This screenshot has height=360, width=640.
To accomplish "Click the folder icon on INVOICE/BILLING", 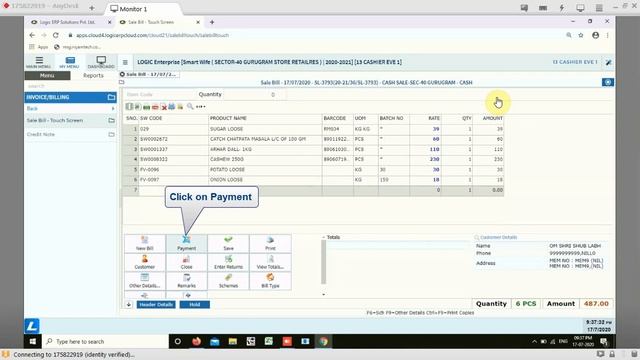I will click(x=111, y=97).
